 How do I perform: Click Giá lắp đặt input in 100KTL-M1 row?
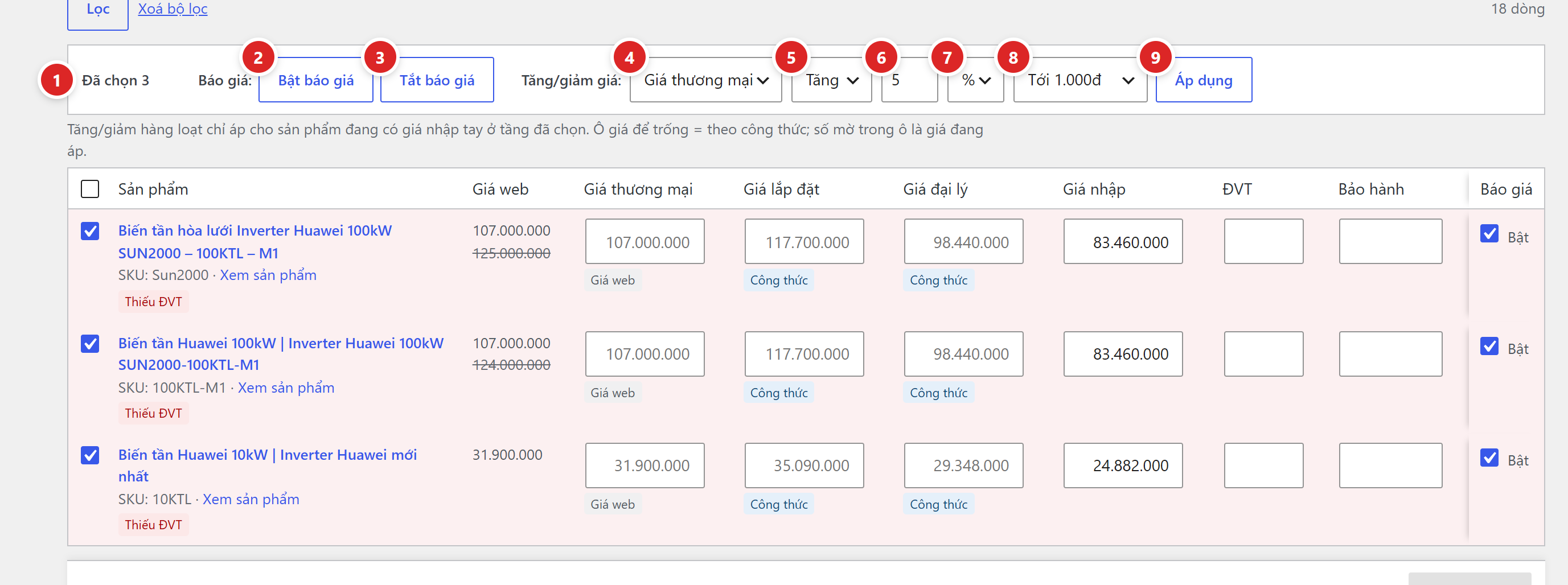pos(804,355)
